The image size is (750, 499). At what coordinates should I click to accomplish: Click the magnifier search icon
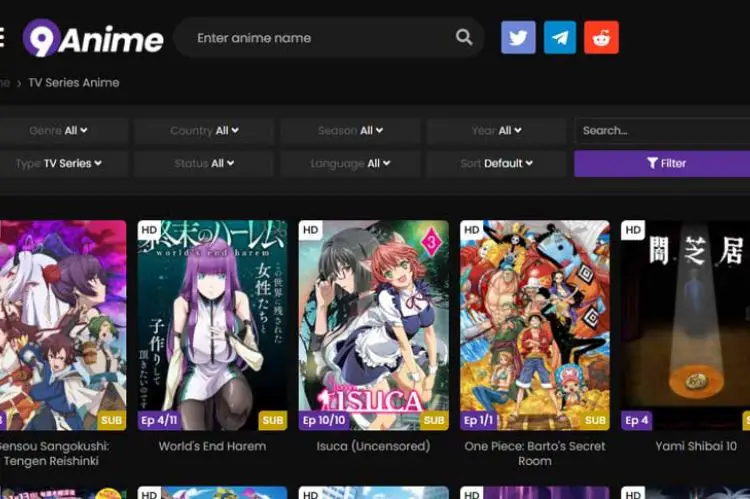pyautogui.click(x=463, y=37)
